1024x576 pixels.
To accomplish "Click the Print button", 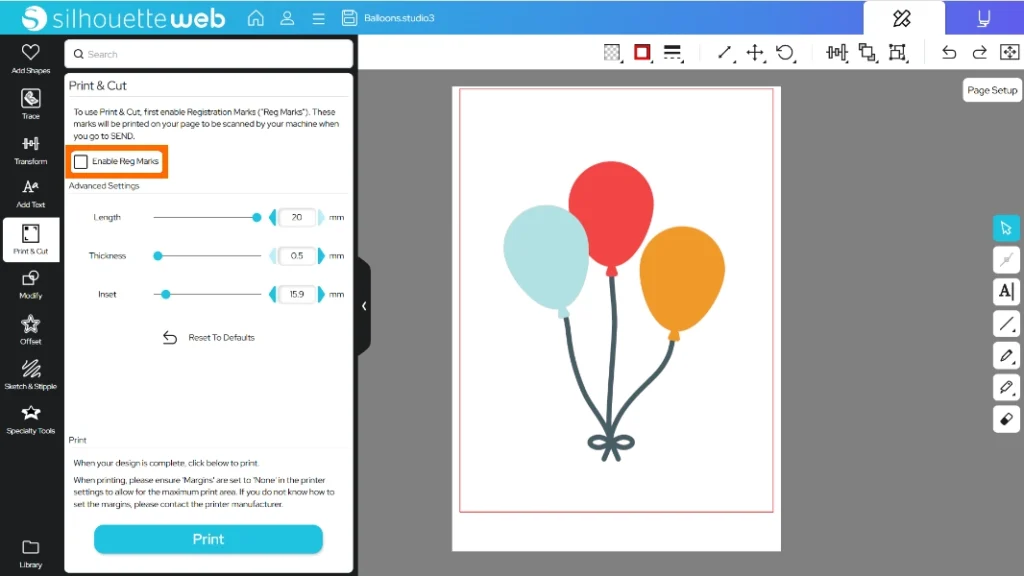I will click(x=208, y=539).
